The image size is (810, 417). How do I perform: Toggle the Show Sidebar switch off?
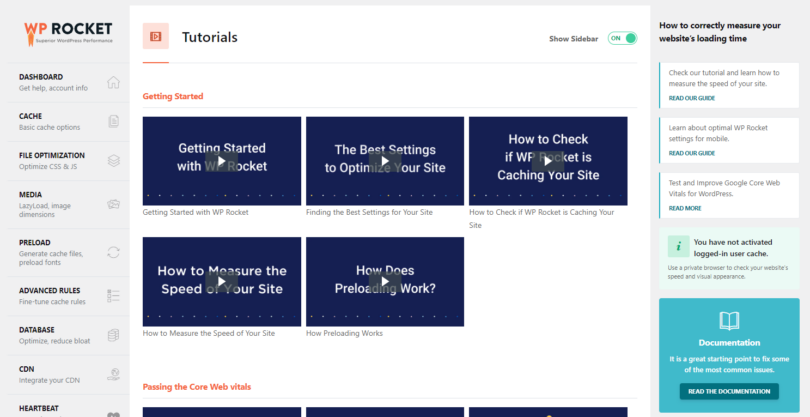622,38
